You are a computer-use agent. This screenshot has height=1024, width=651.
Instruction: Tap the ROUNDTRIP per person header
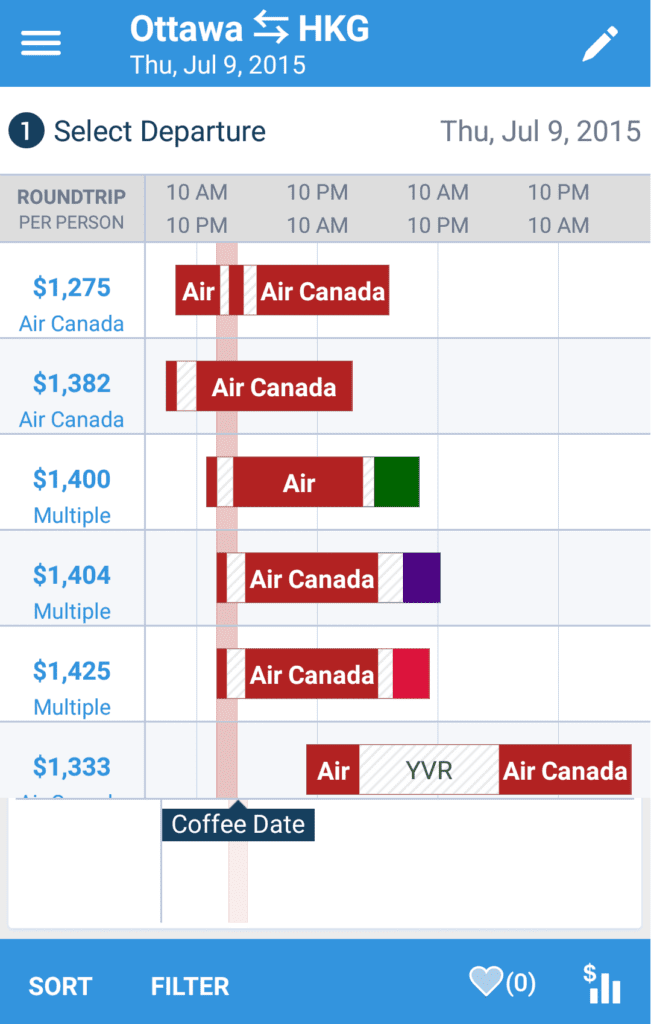[71, 209]
